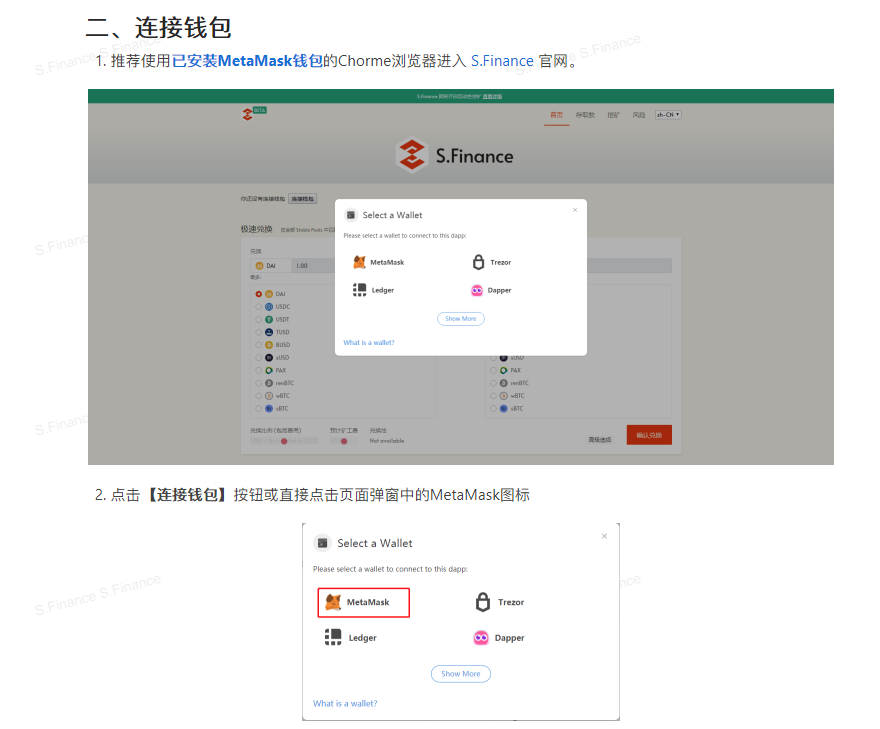Click the USDC token icon
The image size is (880, 729).
[269, 307]
